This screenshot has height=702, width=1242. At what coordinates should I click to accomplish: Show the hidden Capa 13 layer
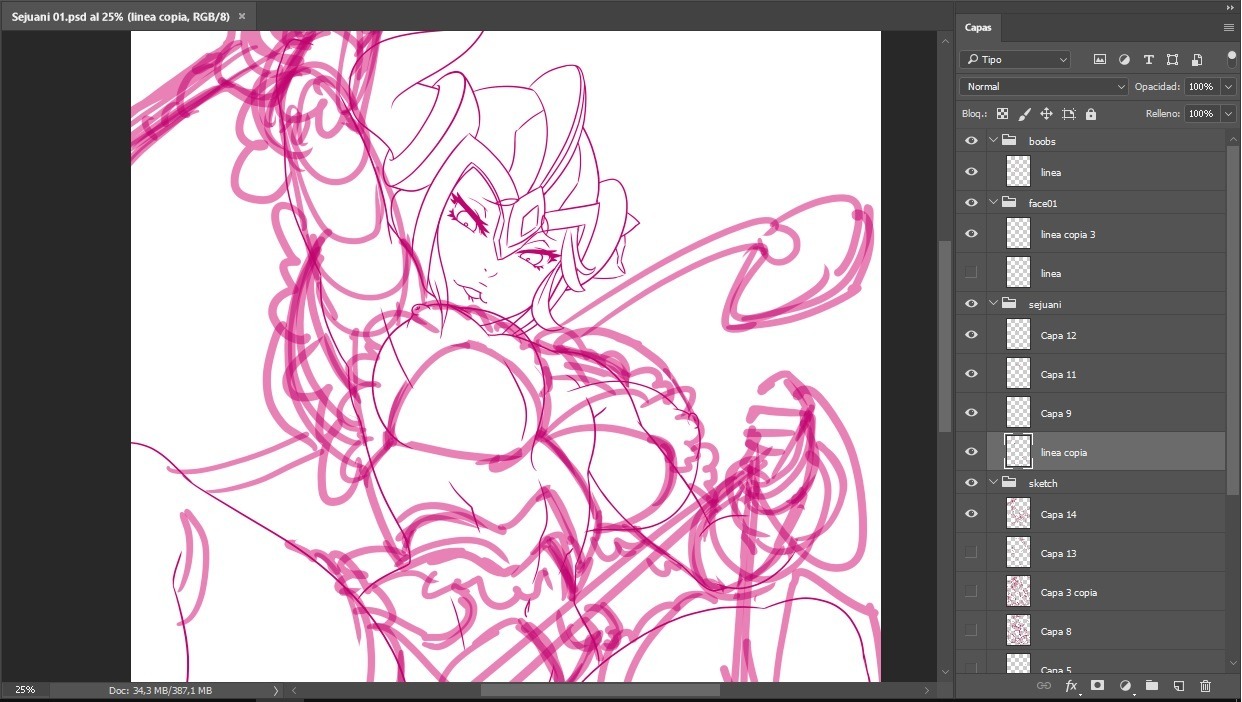(x=971, y=553)
